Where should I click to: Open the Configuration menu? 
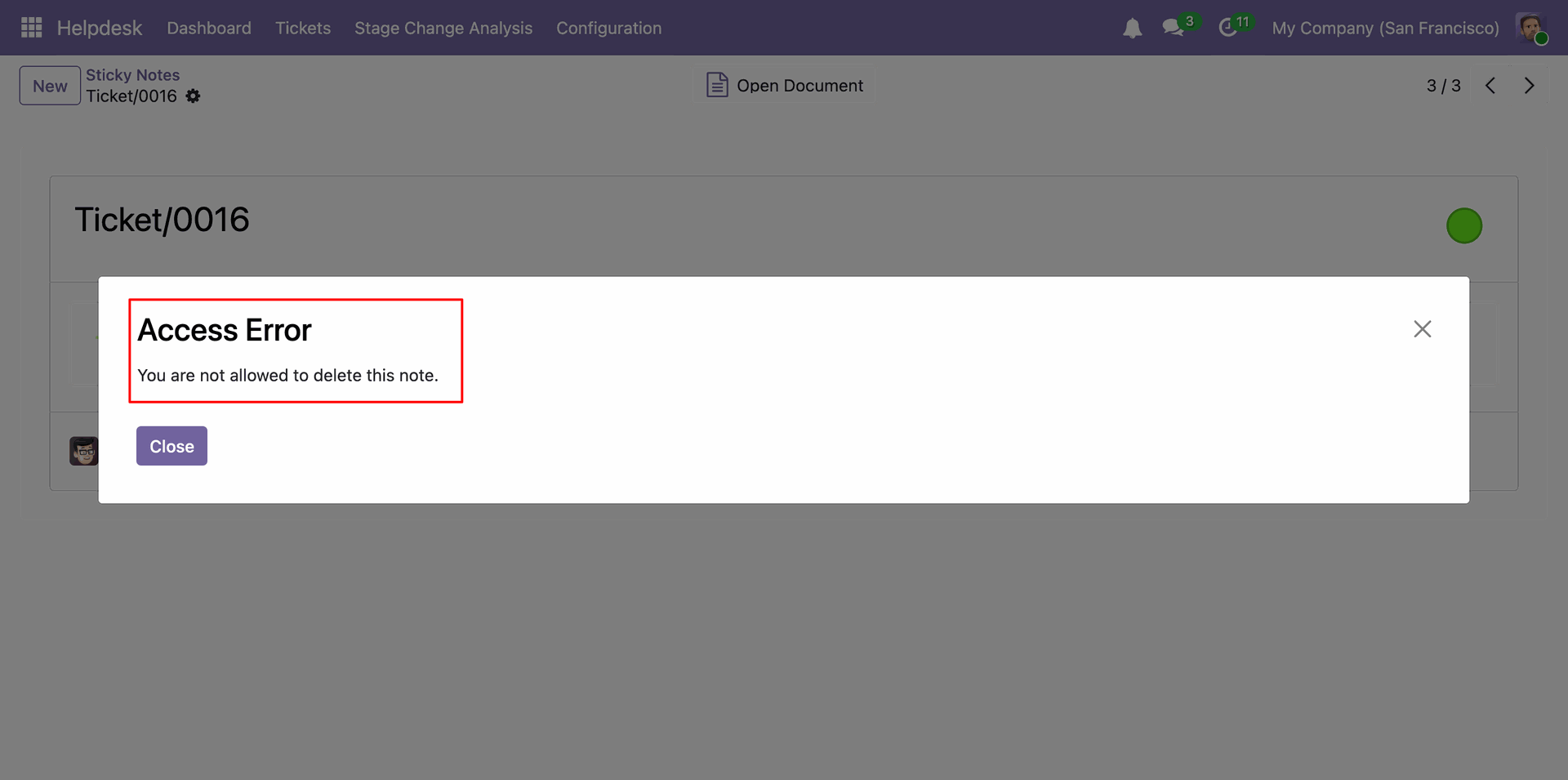click(x=609, y=28)
